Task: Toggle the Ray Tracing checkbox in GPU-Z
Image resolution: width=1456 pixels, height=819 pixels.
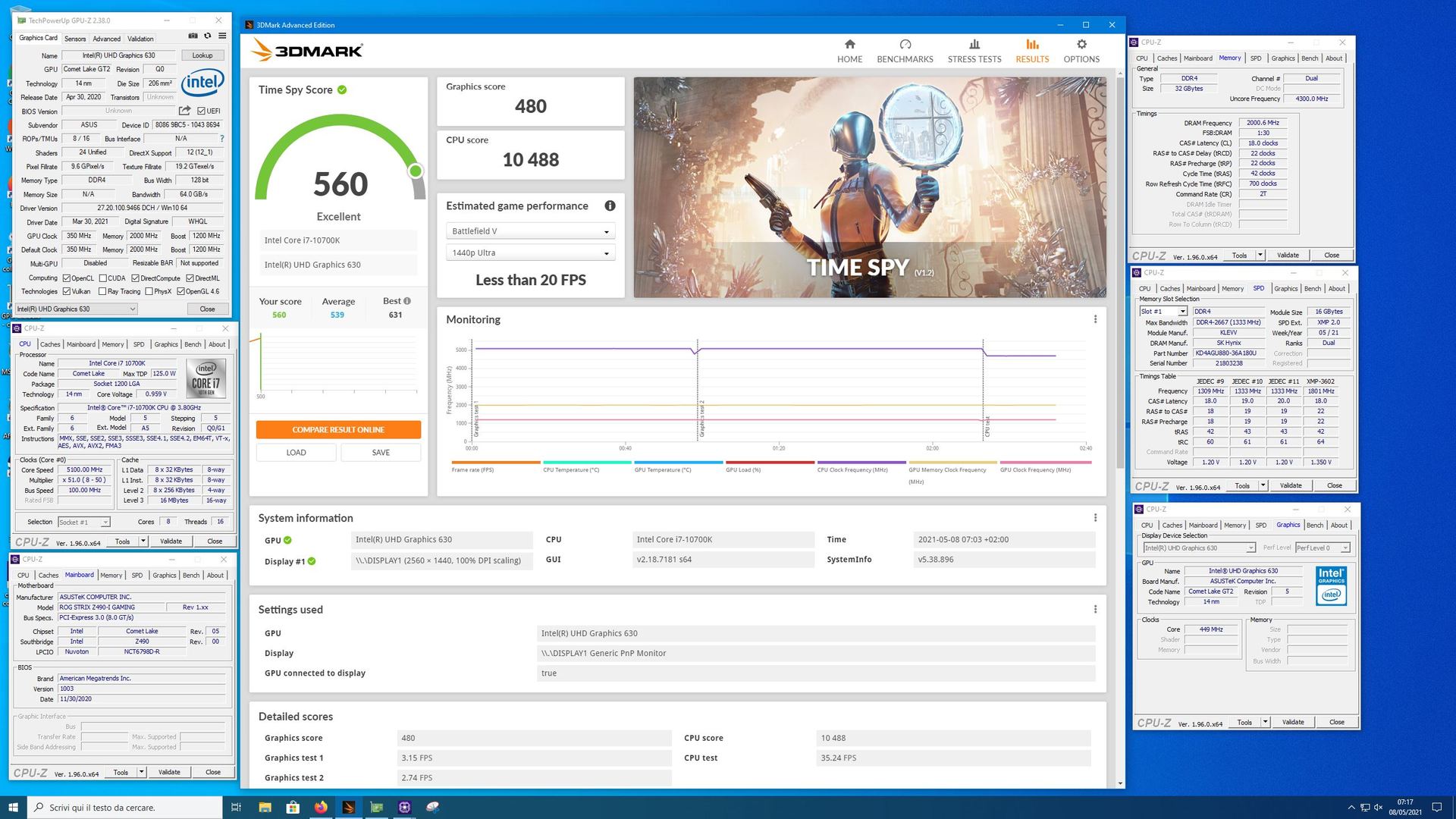Action: point(102,291)
